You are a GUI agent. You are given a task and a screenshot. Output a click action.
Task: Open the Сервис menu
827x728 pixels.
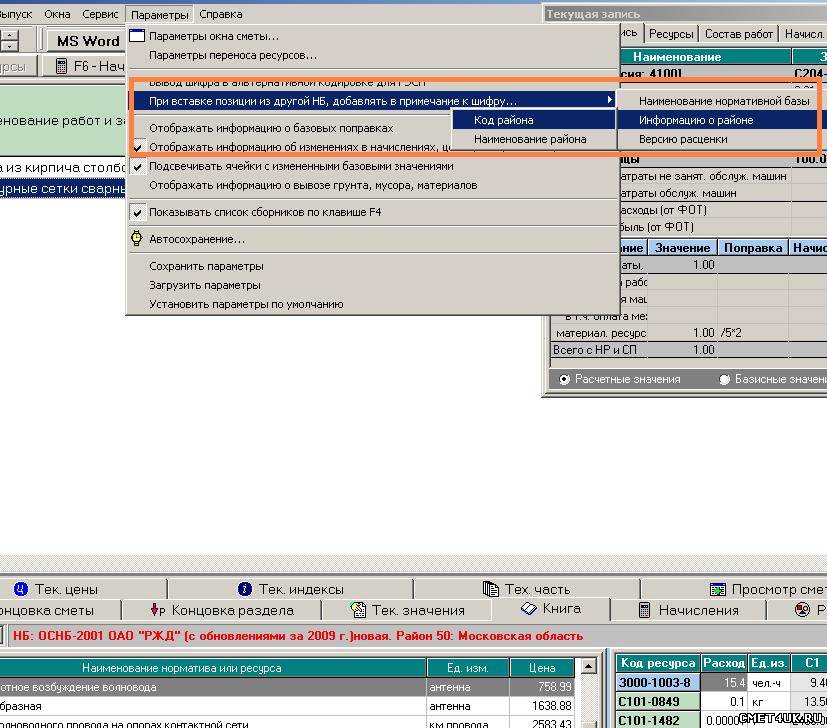pos(100,14)
